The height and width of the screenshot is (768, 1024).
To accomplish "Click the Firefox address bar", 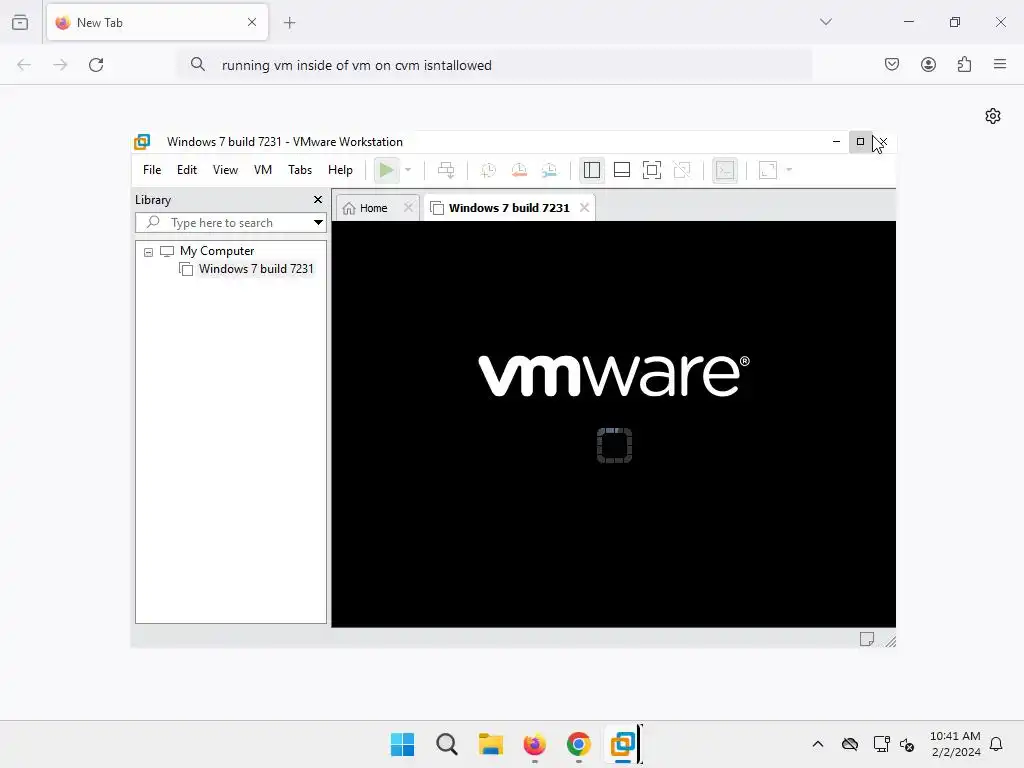I will [495, 65].
